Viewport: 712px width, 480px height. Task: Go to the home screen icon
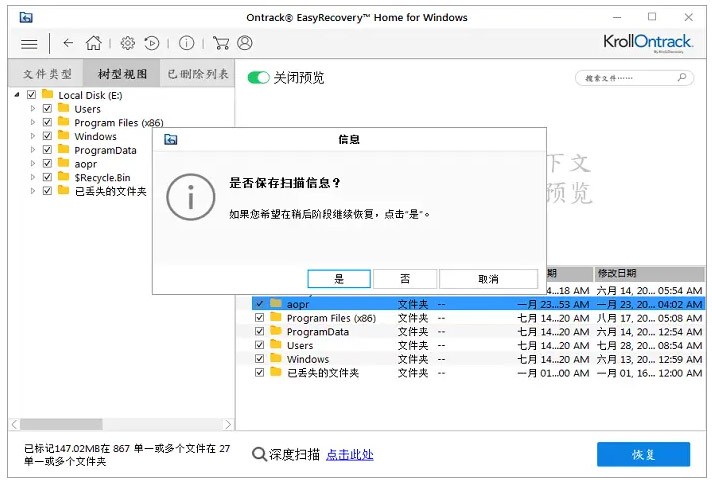coord(94,43)
